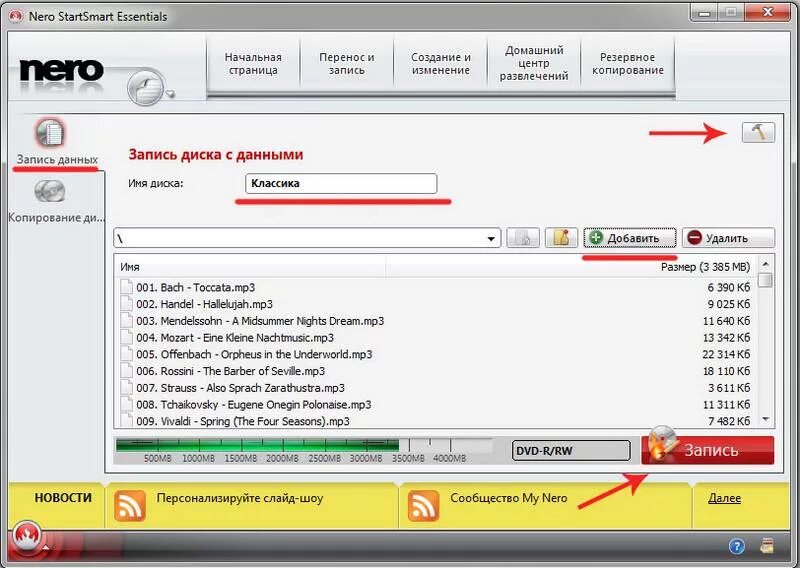Image resolution: width=800 pixels, height=568 pixels.
Task: Open the DVD-R/RW disc type selector
Action: tap(571, 451)
